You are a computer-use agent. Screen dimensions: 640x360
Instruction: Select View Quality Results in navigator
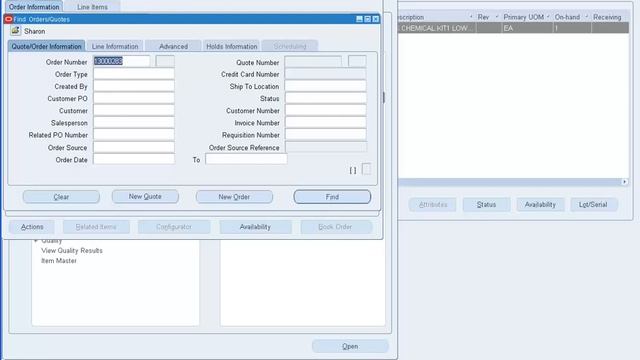(72, 250)
